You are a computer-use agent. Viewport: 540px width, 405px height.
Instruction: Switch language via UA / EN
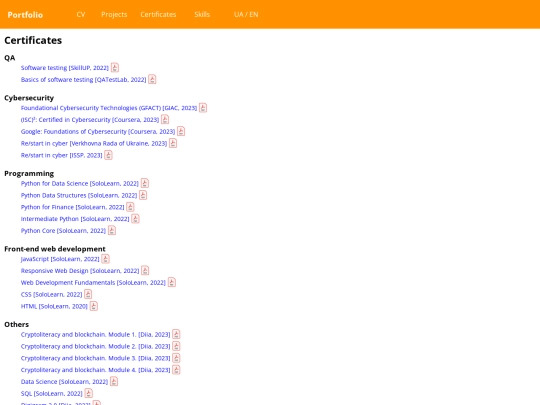pos(246,14)
